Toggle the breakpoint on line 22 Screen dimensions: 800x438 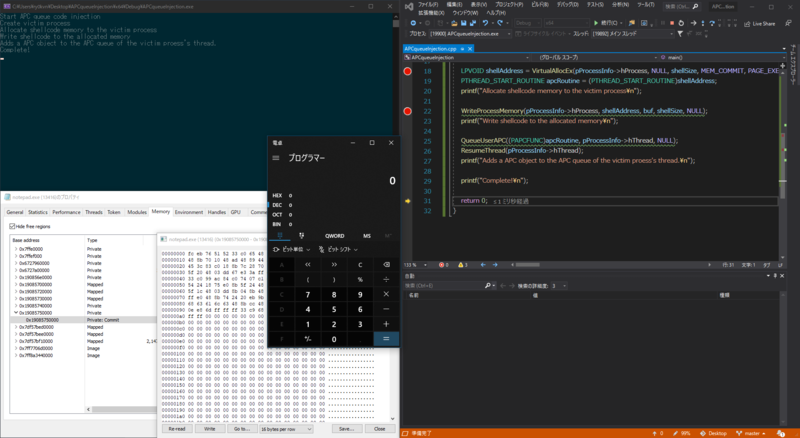pyautogui.click(x=407, y=111)
